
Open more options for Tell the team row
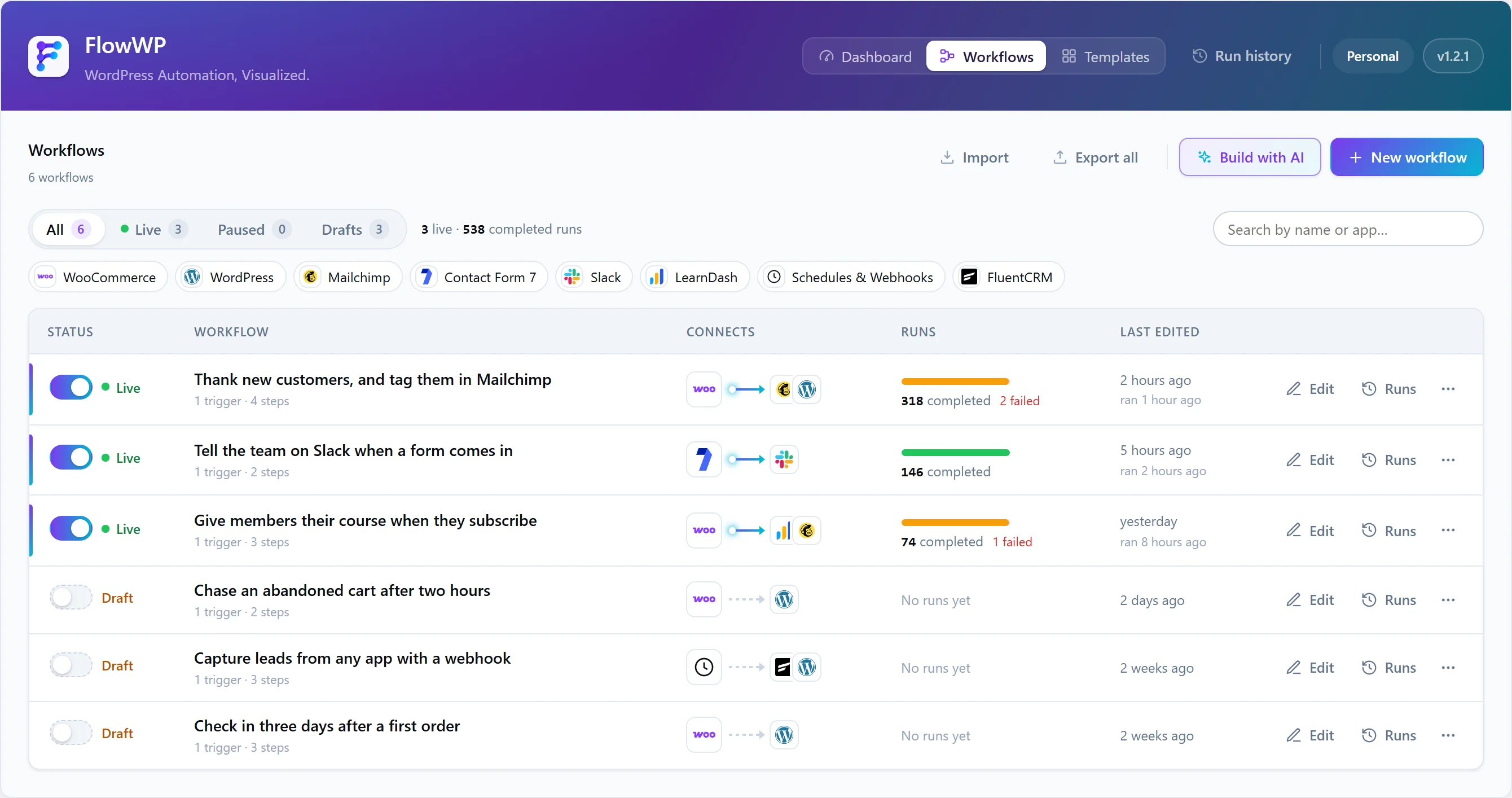tap(1448, 460)
